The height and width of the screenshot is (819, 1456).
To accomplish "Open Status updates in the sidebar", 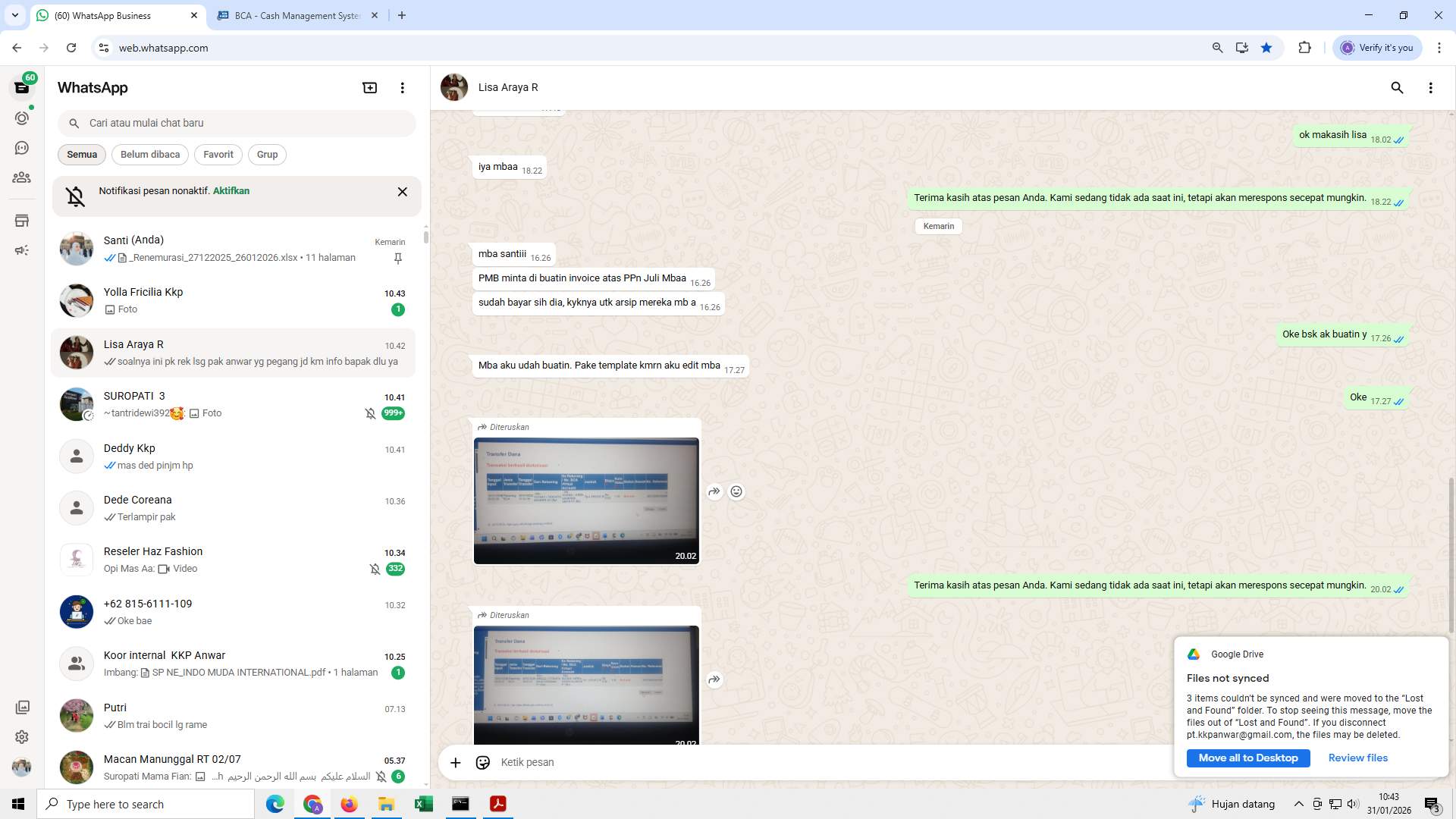I will click(22, 118).
